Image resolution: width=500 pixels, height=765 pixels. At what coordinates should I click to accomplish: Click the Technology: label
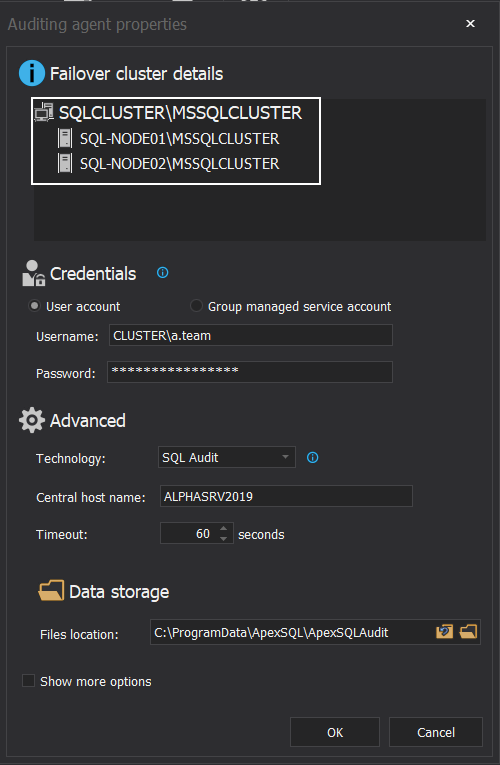click(71, 459)
